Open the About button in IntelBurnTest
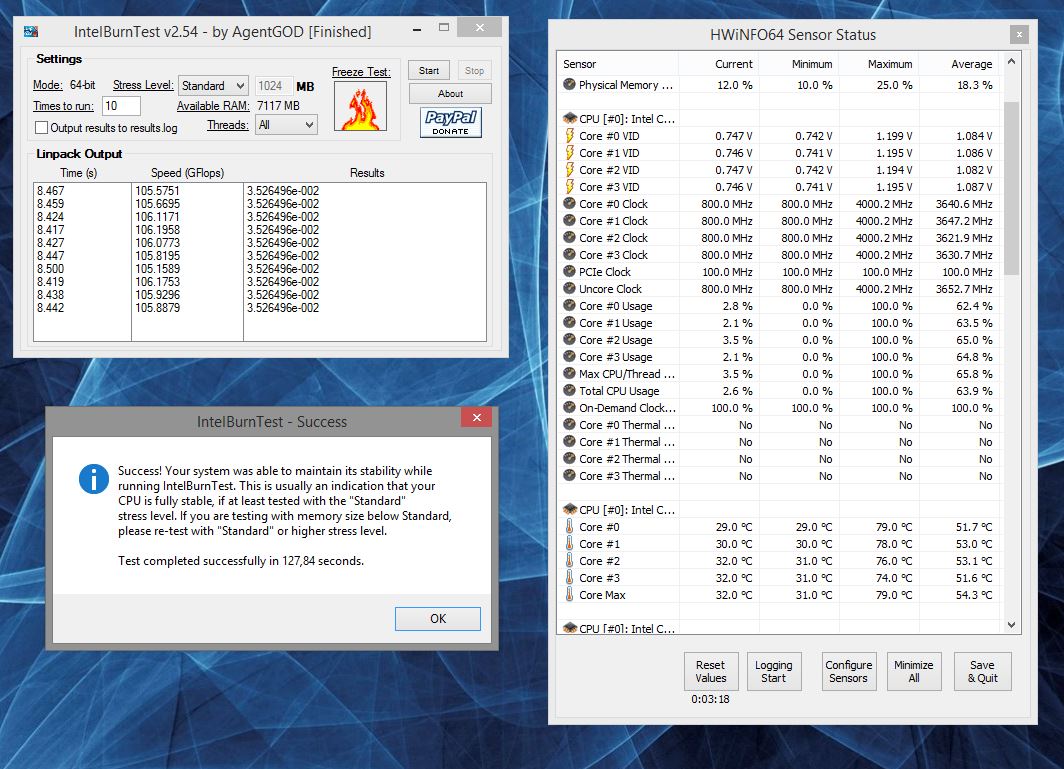 tap(450, 94)
